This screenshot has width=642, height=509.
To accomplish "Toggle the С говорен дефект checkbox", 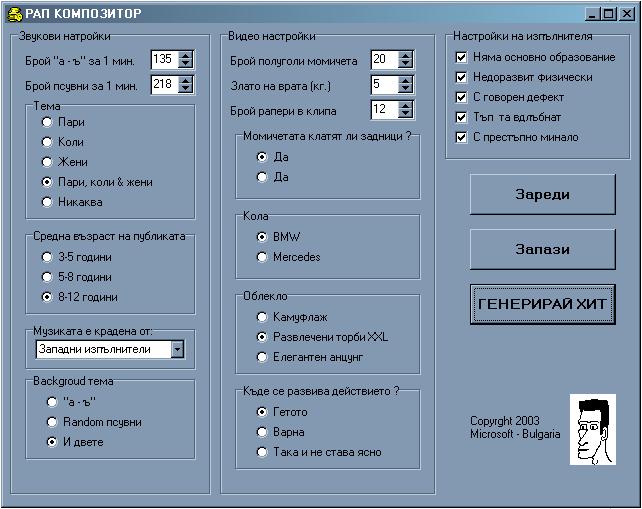I will coord(461,97).
